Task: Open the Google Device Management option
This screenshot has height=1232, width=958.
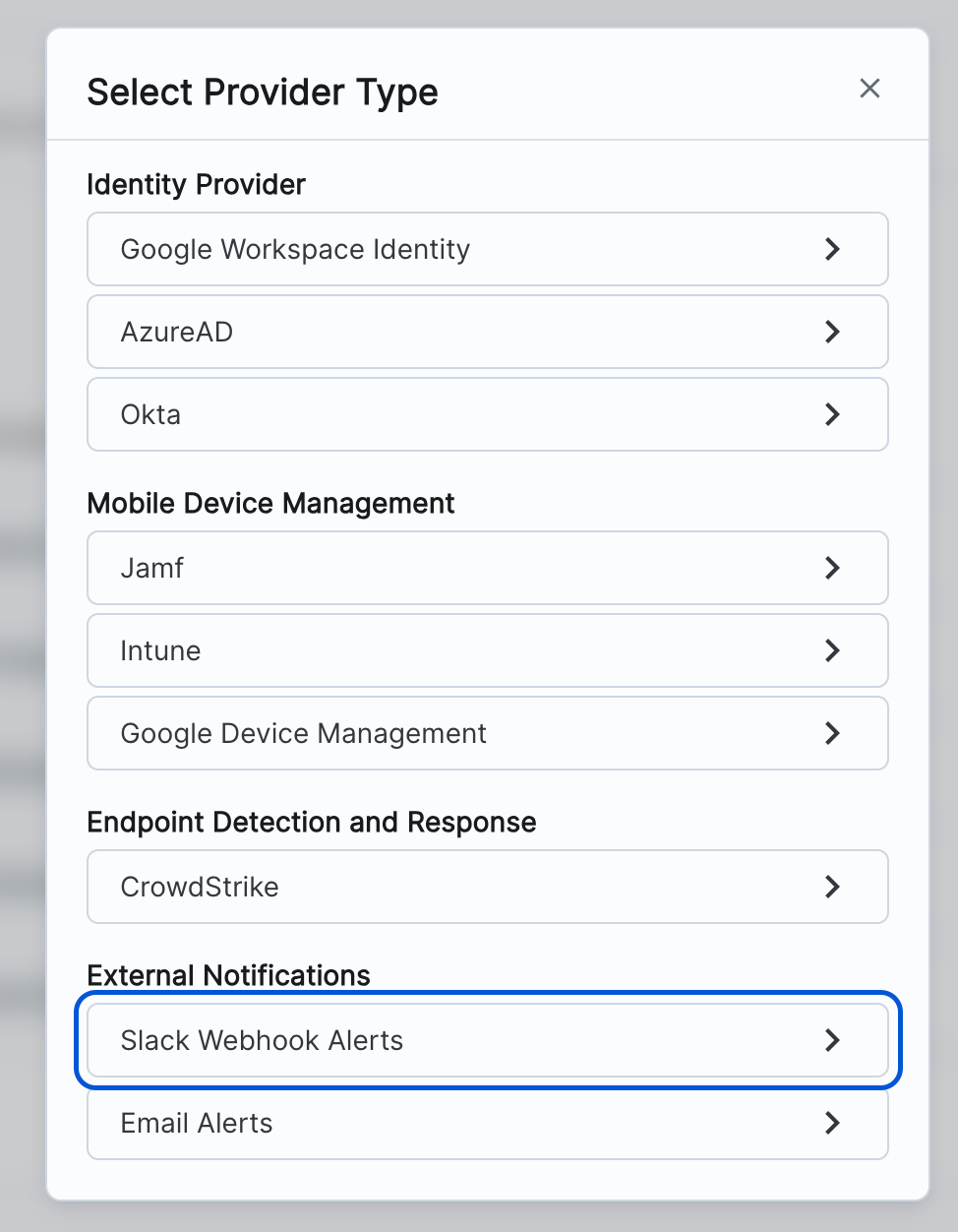Action: coord(303,733)
